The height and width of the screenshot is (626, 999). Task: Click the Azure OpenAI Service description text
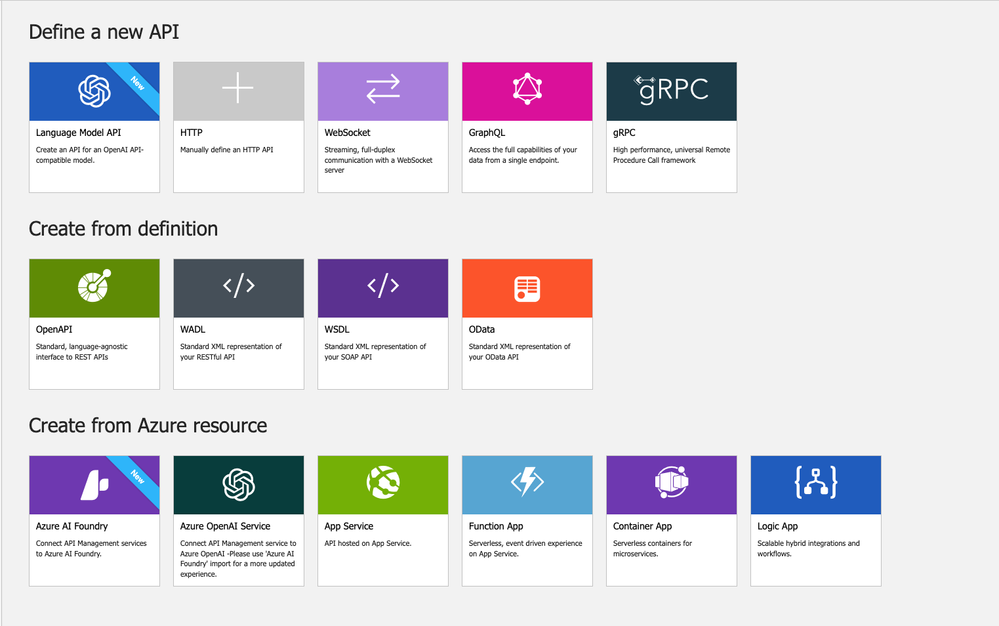pos(238,558)
